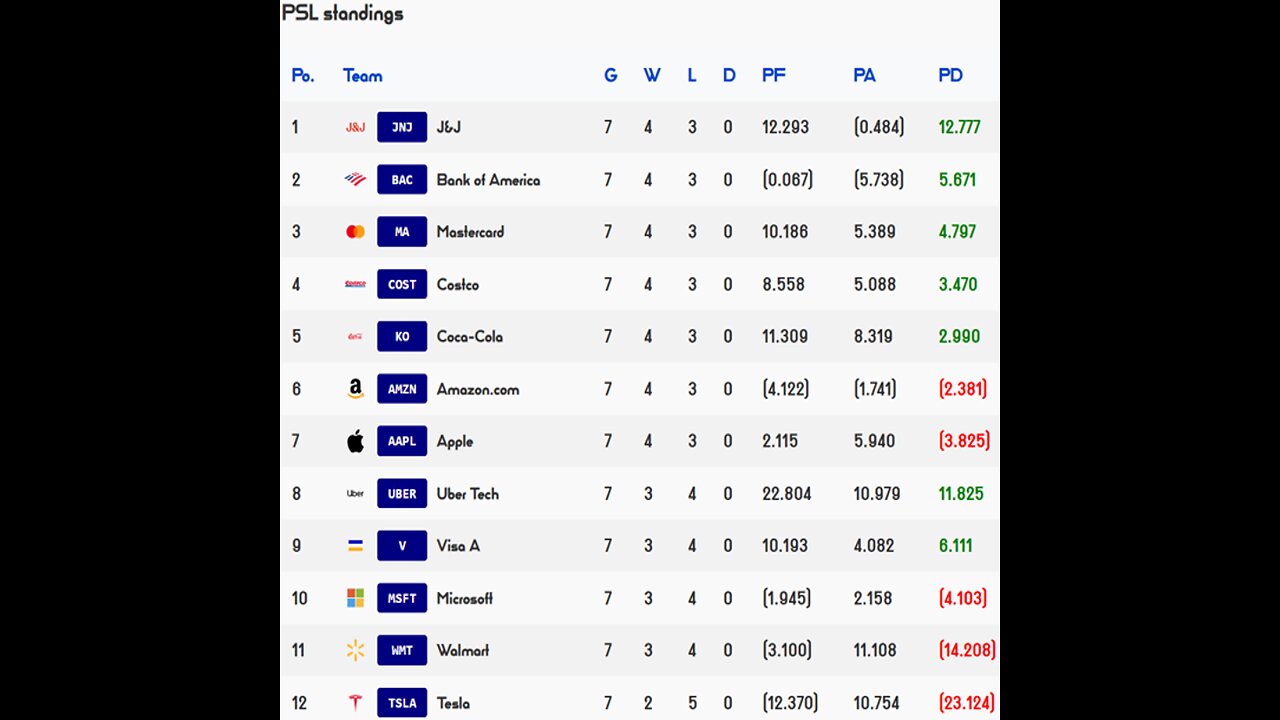The height and width of the screenshot is (720, 1280).
Task: Click the Walmart spark logo
Action: point(355,650)
